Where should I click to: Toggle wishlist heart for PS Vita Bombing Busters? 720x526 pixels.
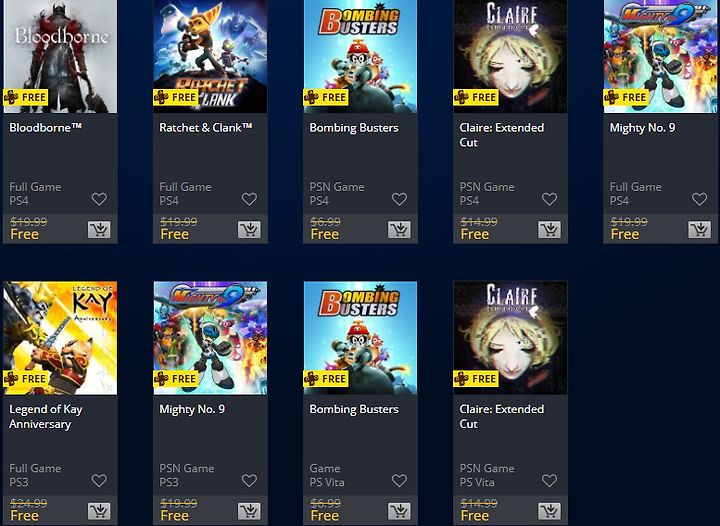[399, 481]
